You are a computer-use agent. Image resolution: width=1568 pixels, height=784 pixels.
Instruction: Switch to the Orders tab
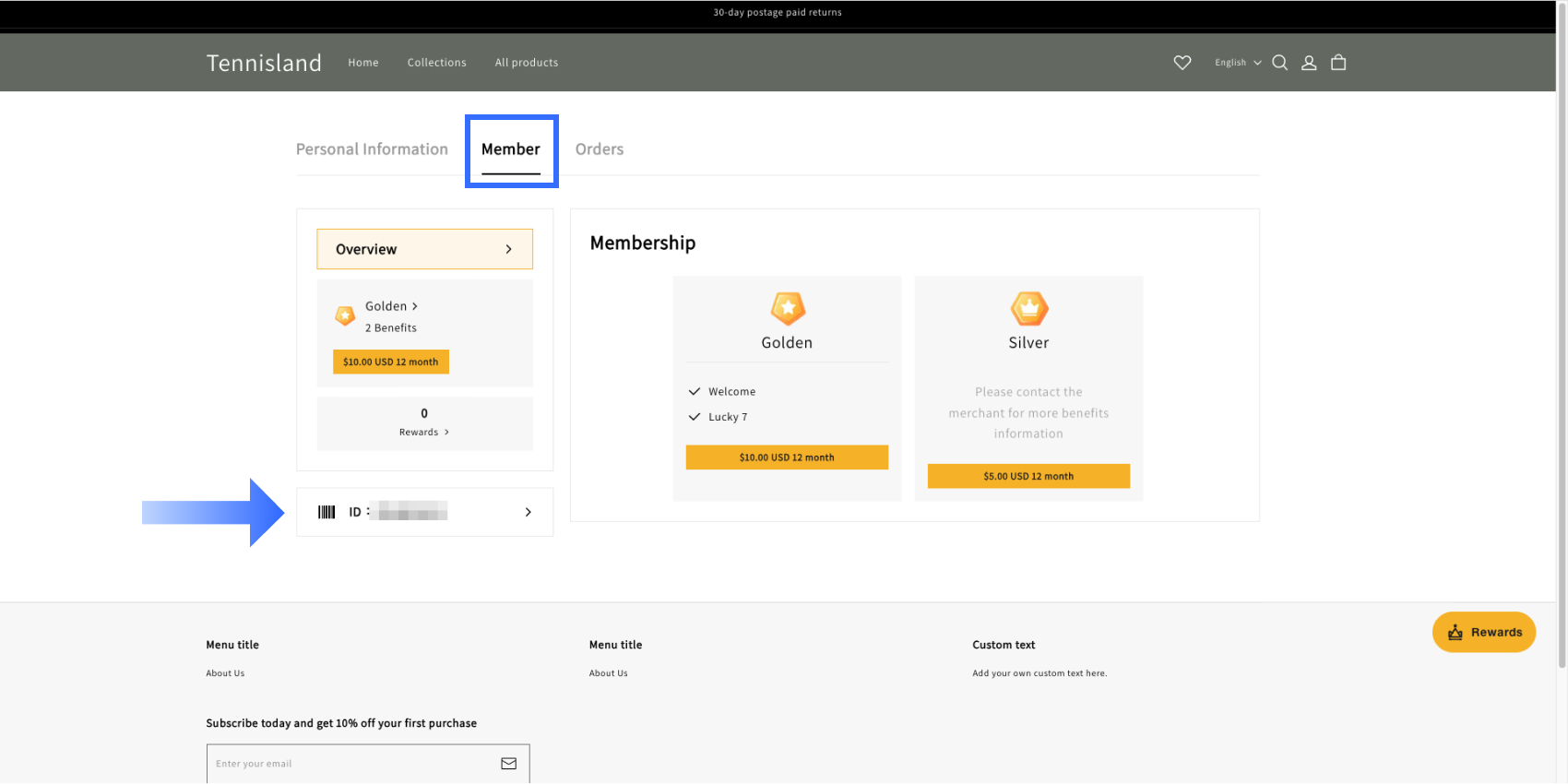click(x=599, y=149)
